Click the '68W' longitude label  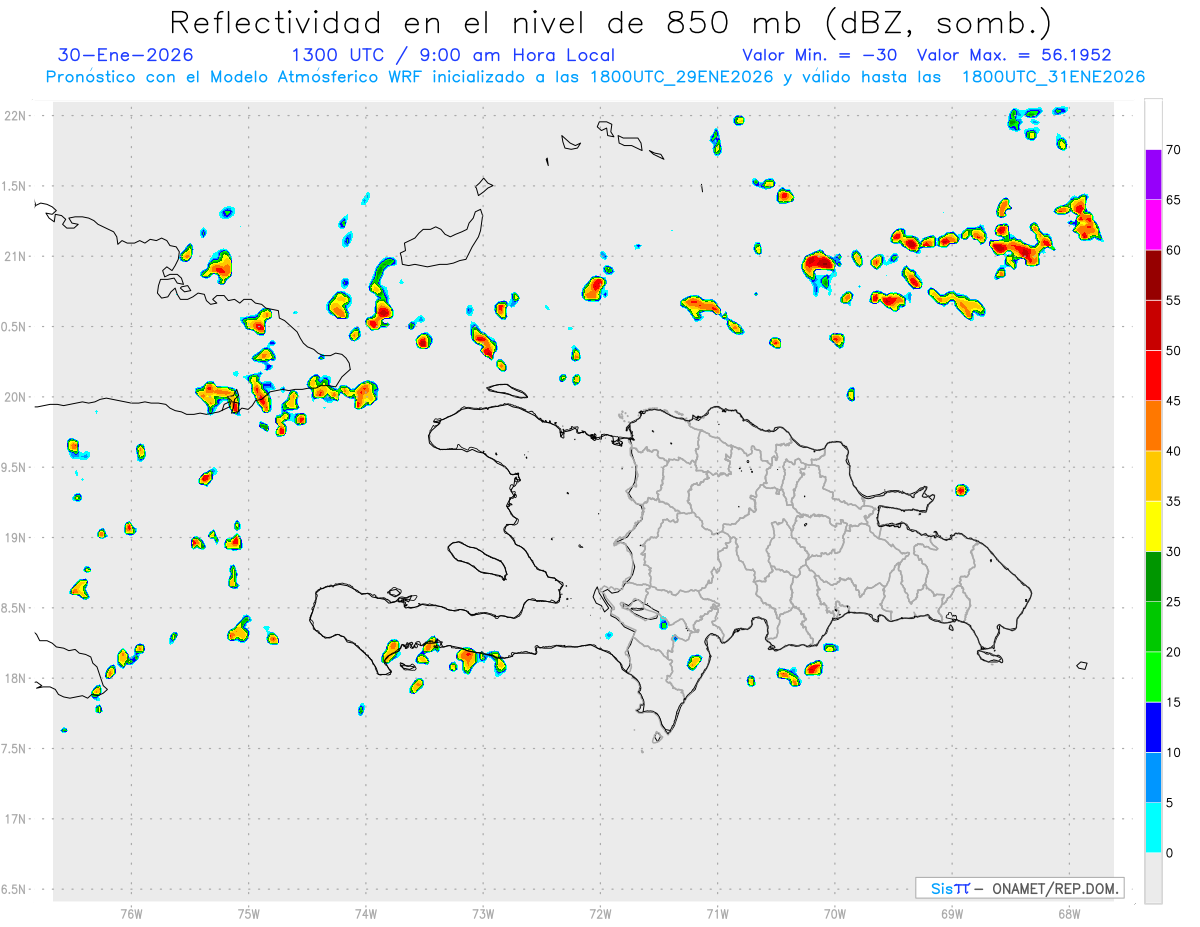coord(1069,913)
